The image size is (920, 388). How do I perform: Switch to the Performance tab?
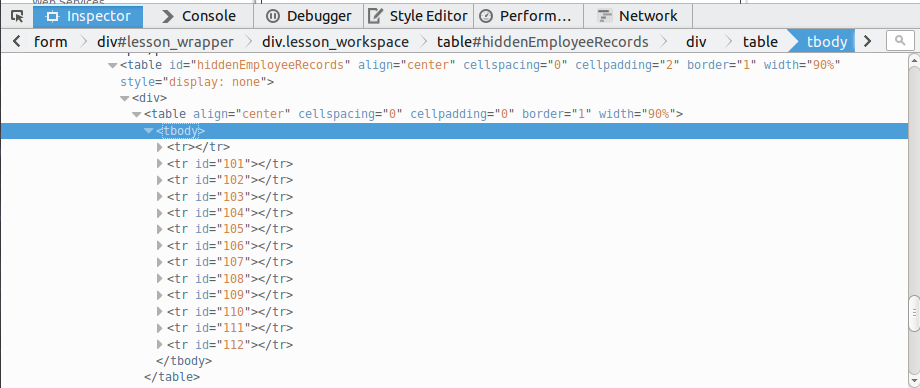528,16
